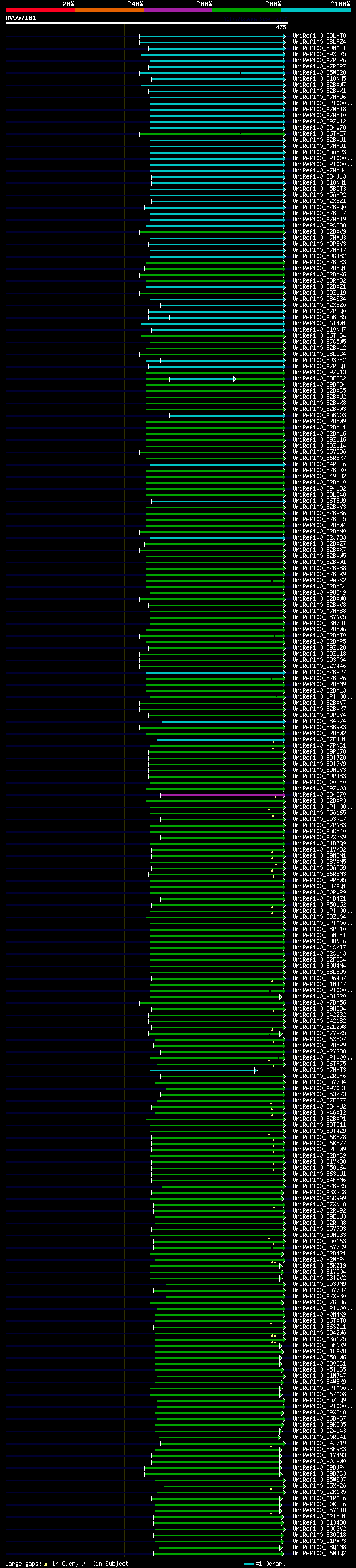Open hit UniRef100_Q9LHT0
The height and width of the screenshot is (1568, 356).
coord(319,37)
